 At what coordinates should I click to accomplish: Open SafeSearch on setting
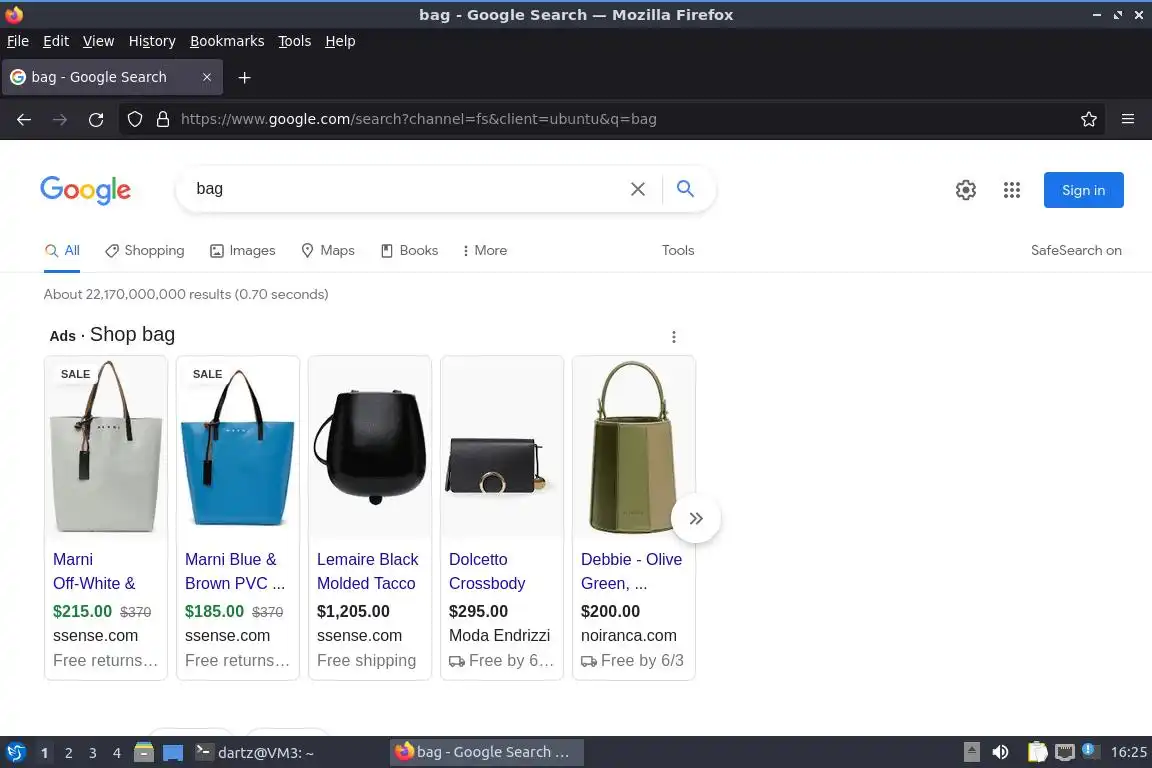pyautogui.click(x=1076, y=251)
